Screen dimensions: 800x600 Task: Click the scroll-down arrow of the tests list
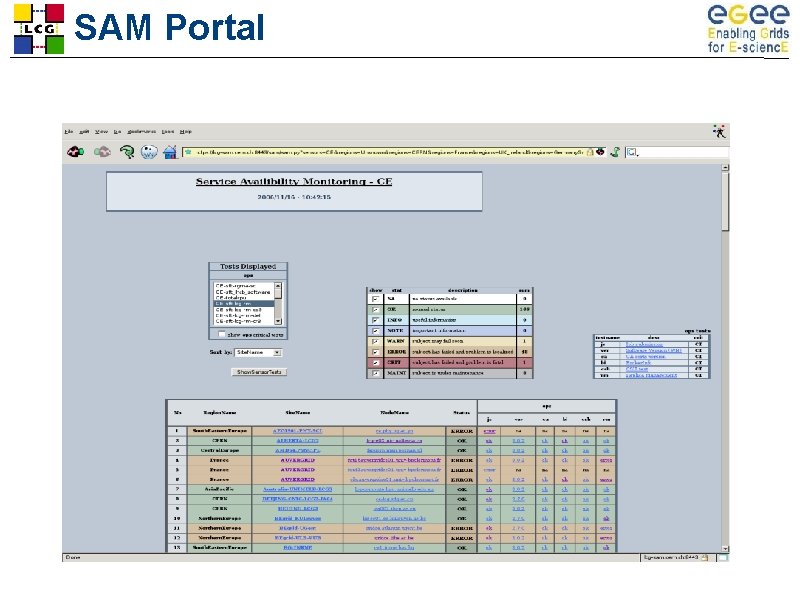pyautogui.click(x=277, y=320)
